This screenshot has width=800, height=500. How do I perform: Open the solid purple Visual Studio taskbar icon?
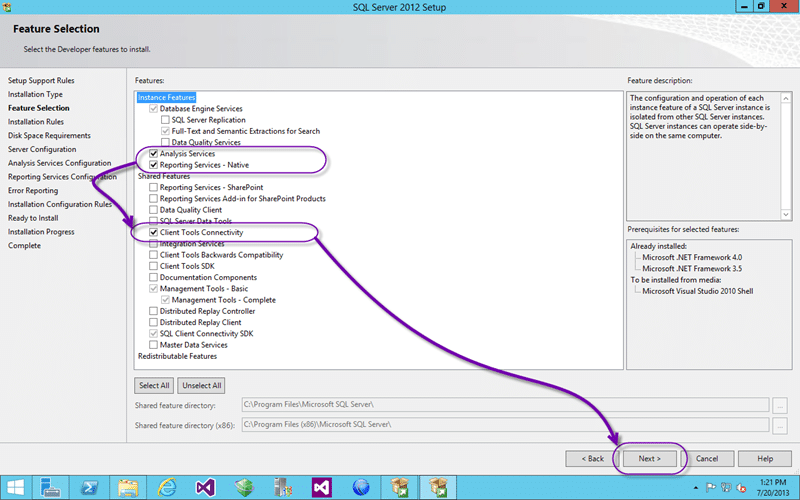[x=322, y=487]
